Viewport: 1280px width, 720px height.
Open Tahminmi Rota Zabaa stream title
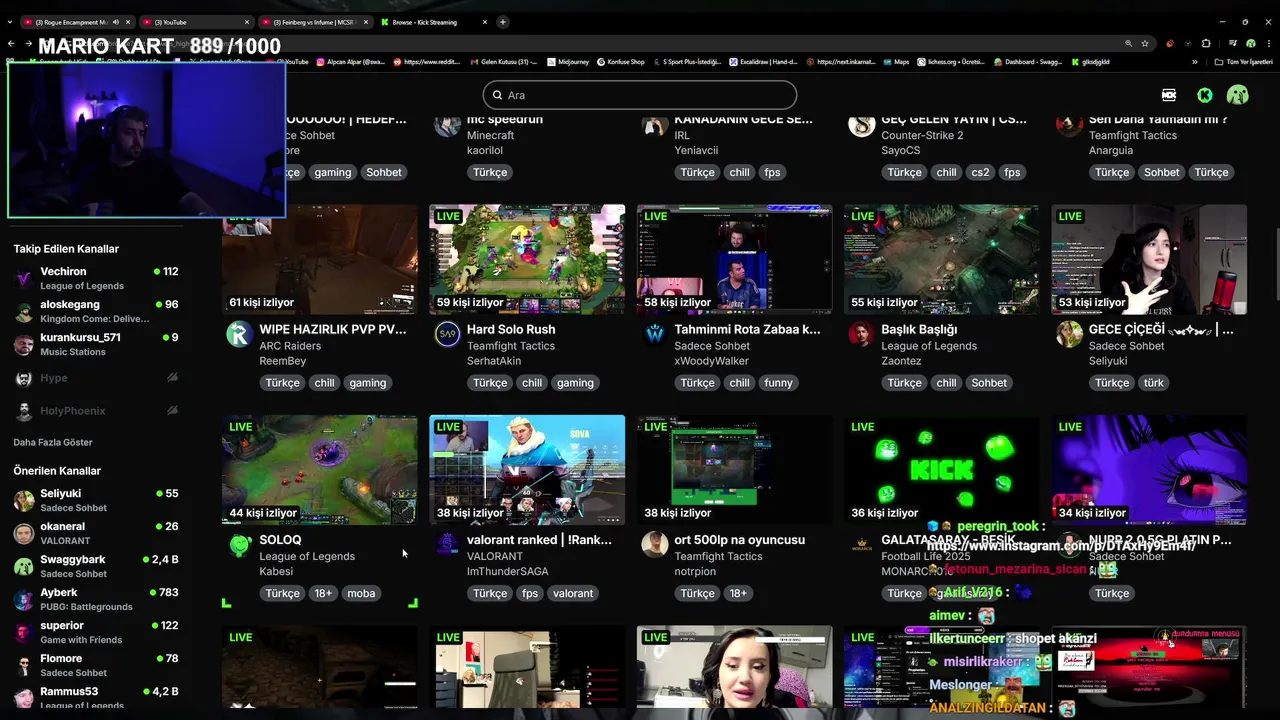coord(747,329)
